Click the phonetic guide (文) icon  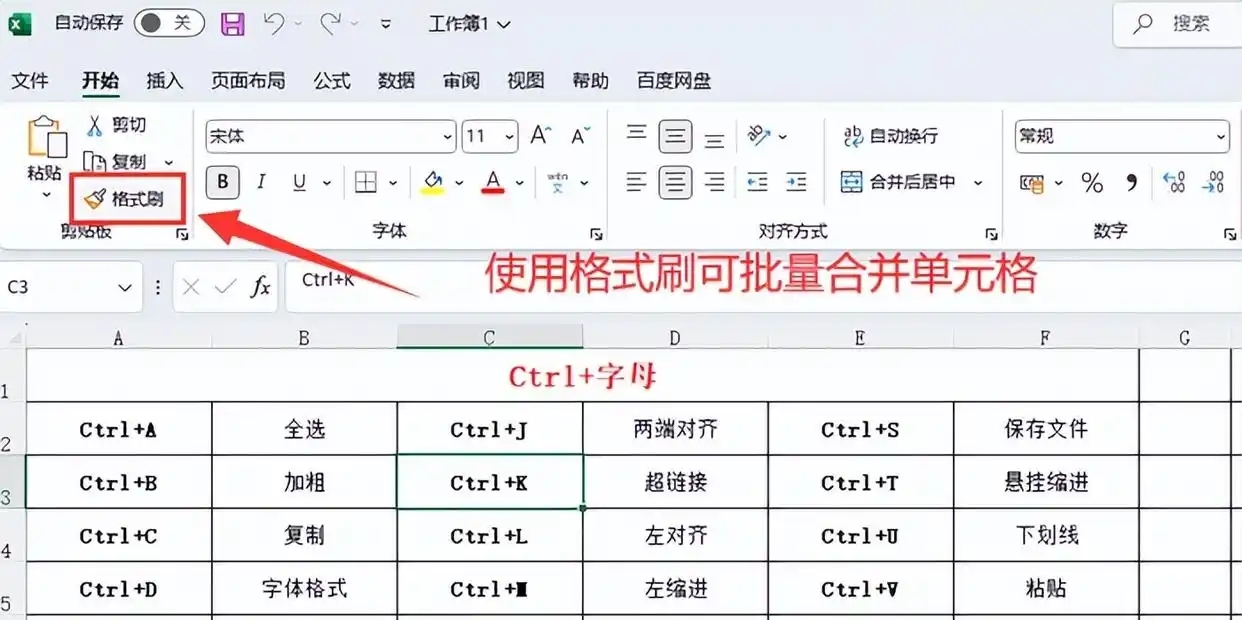[558, 182]
